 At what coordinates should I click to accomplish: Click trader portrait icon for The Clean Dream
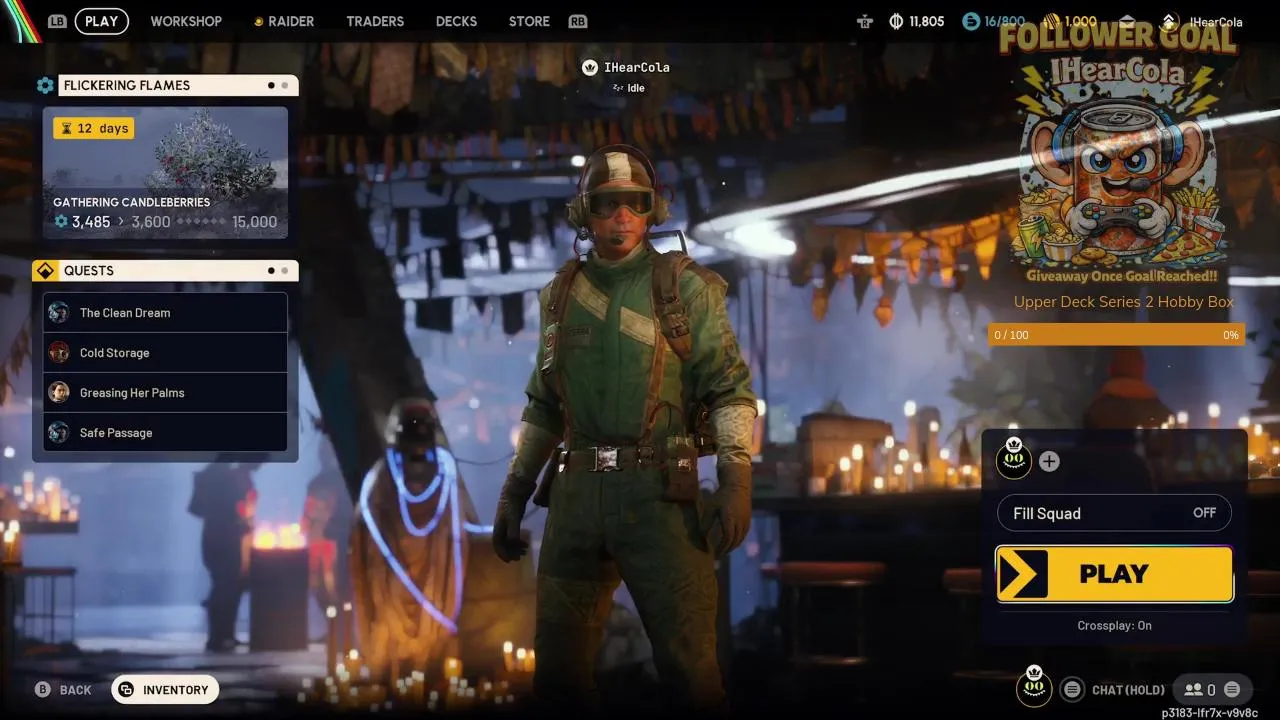[x=59, y=313]
